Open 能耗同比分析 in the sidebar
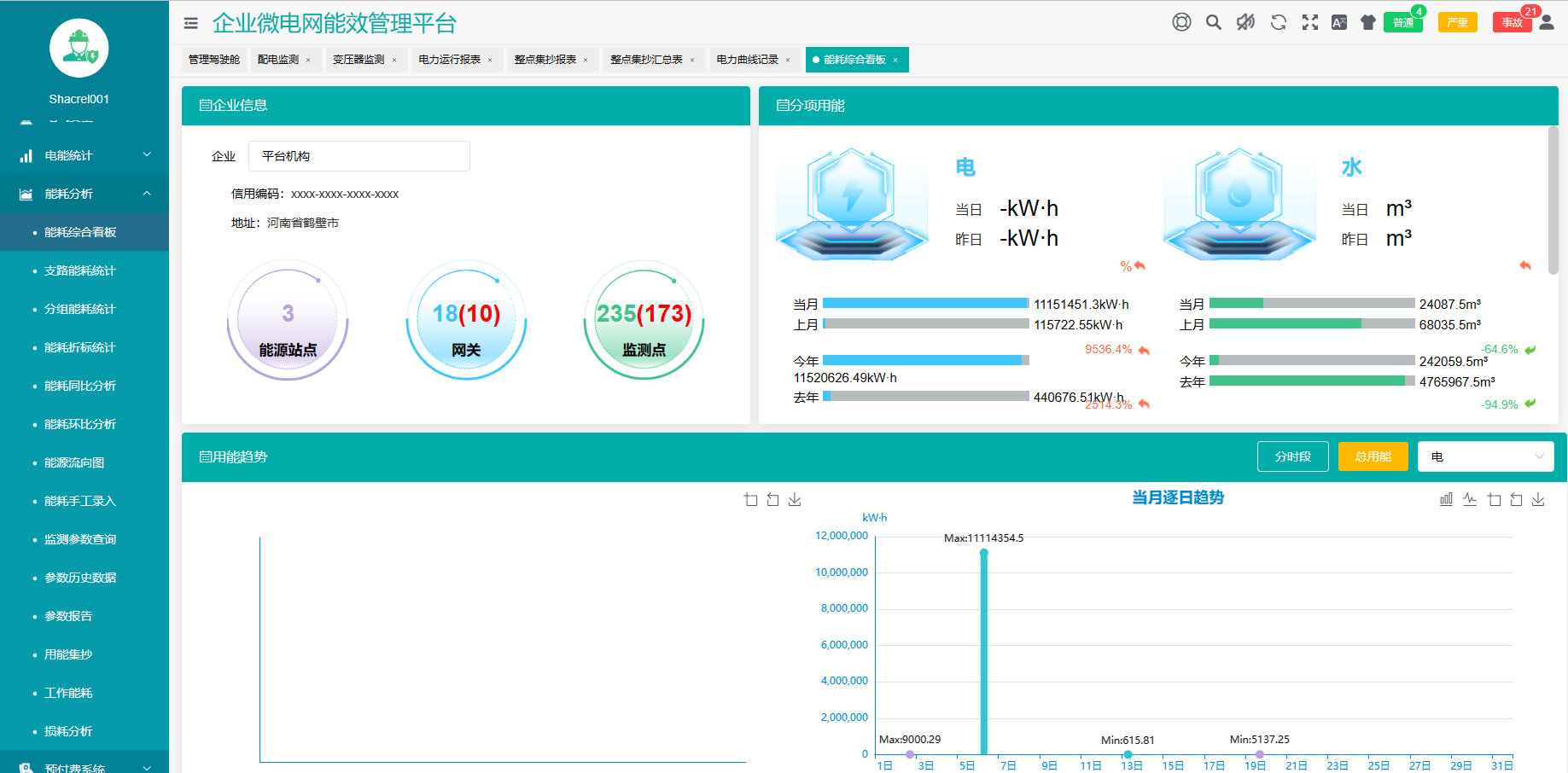1568x773 pixels. click(x=80, y=386)
